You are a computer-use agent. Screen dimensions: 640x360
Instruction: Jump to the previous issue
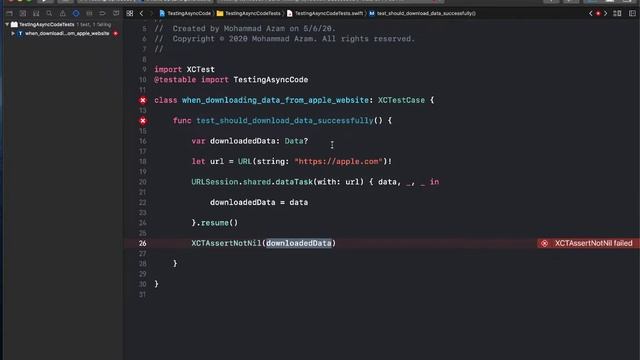pyautogui.click(x=591, y=13)
